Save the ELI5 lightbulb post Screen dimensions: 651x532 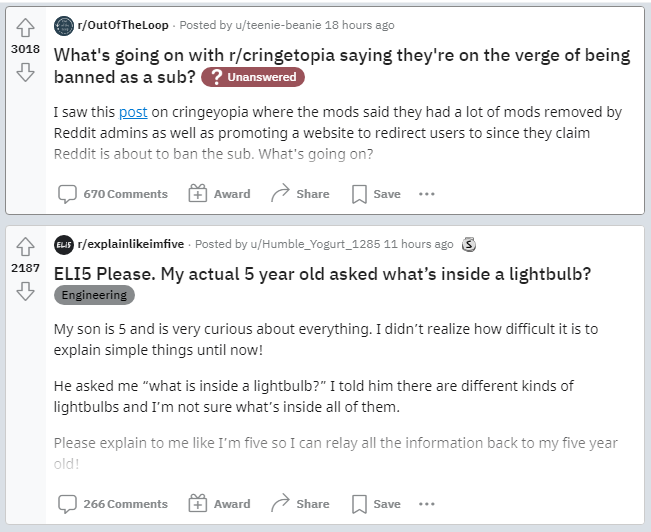pos(376,504)
